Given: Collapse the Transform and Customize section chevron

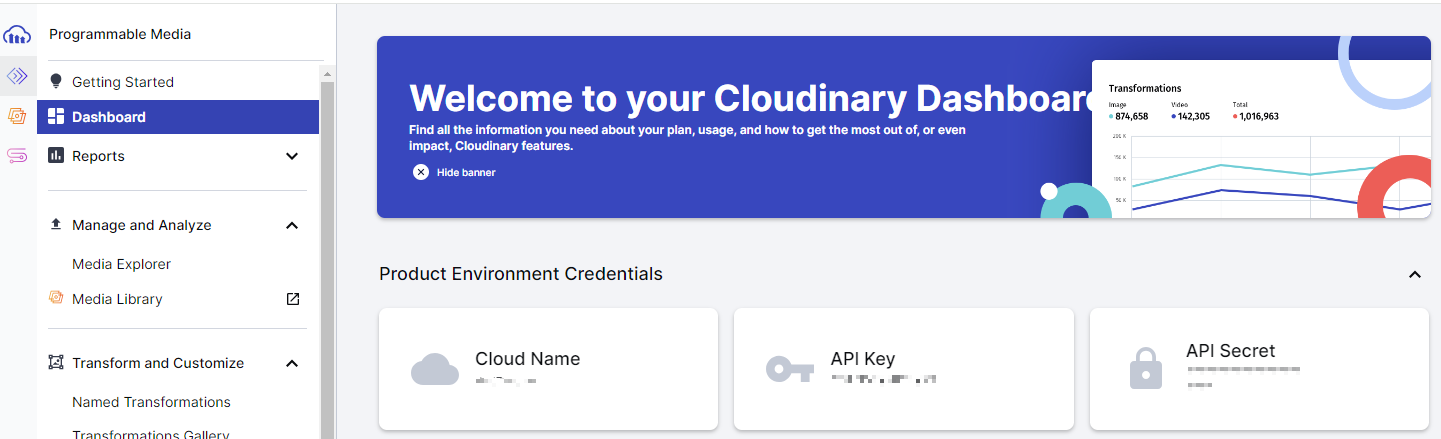Looking at the screenshot, I should coord(292,363).
